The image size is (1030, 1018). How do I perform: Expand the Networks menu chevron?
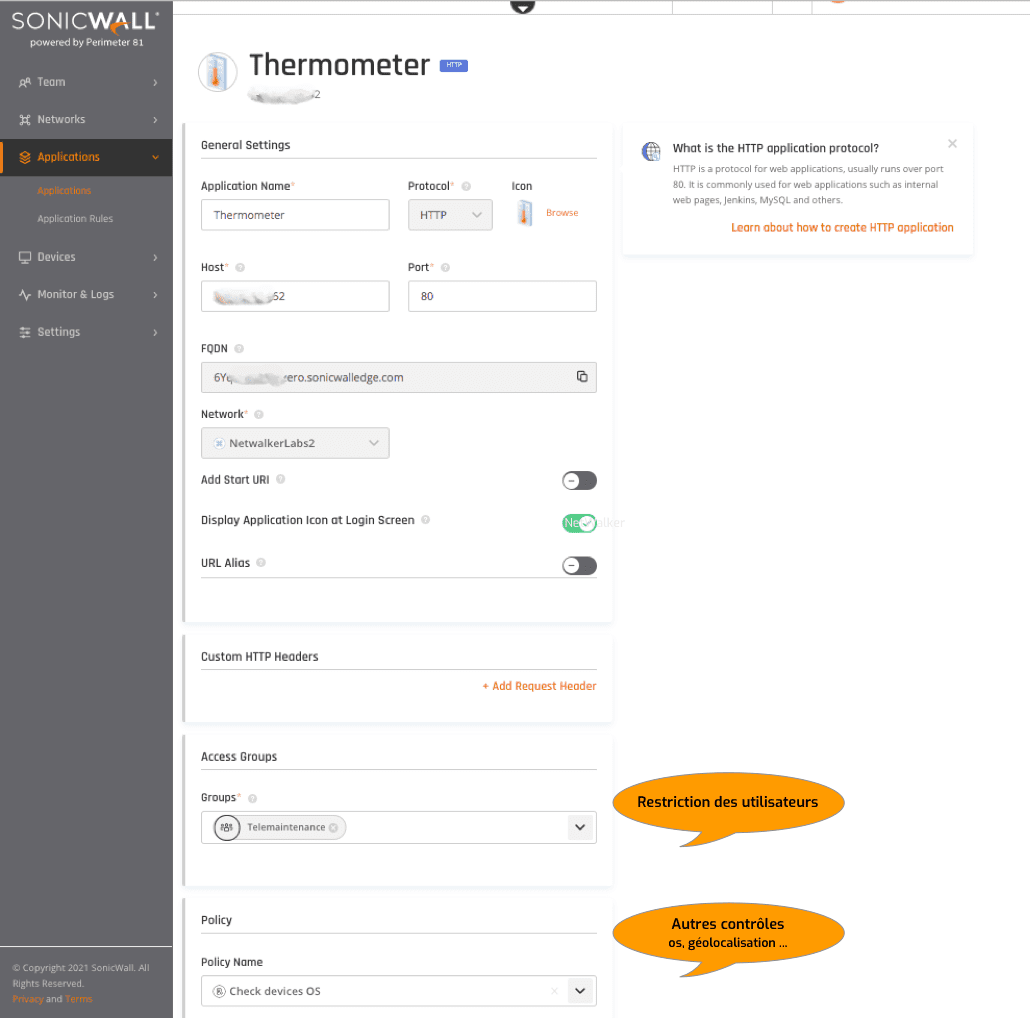pyautogui.click(x=156, y=120)
